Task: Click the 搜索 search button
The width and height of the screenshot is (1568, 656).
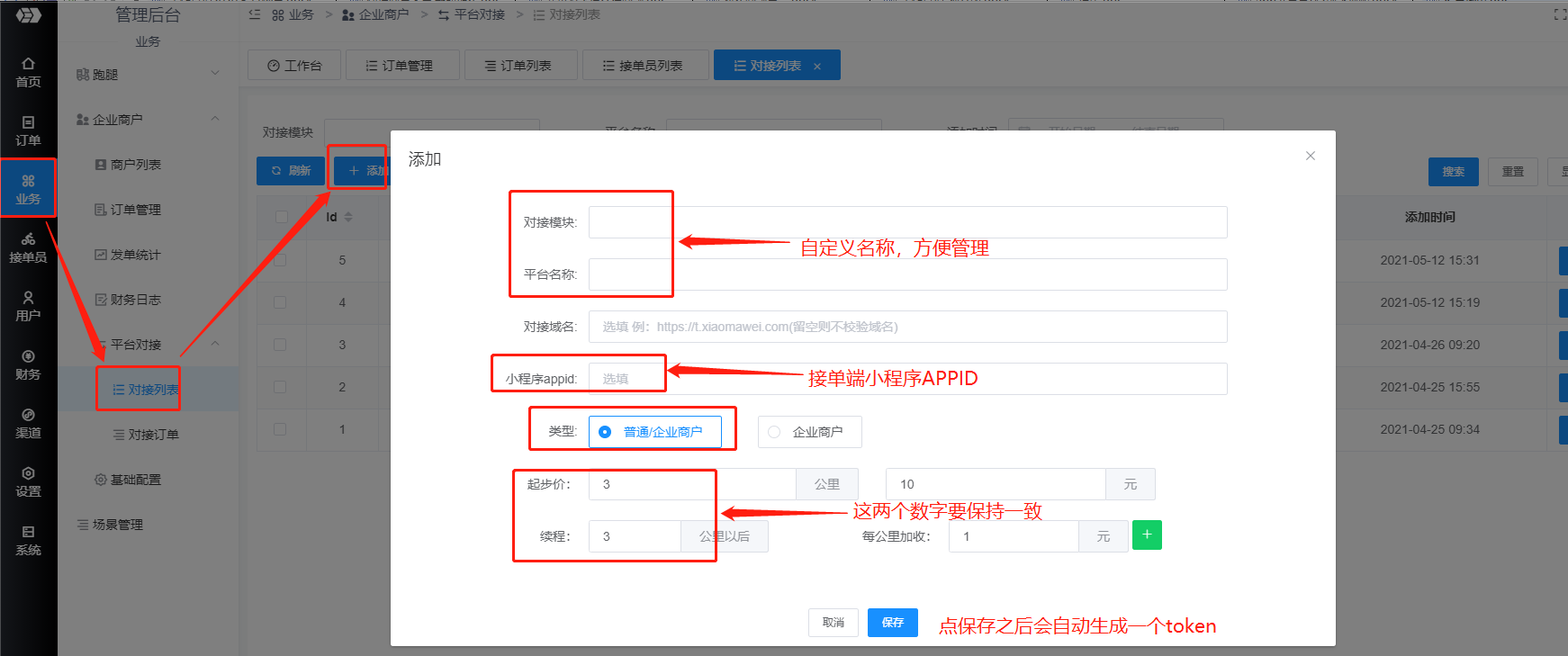Action: coord(1454,172)
